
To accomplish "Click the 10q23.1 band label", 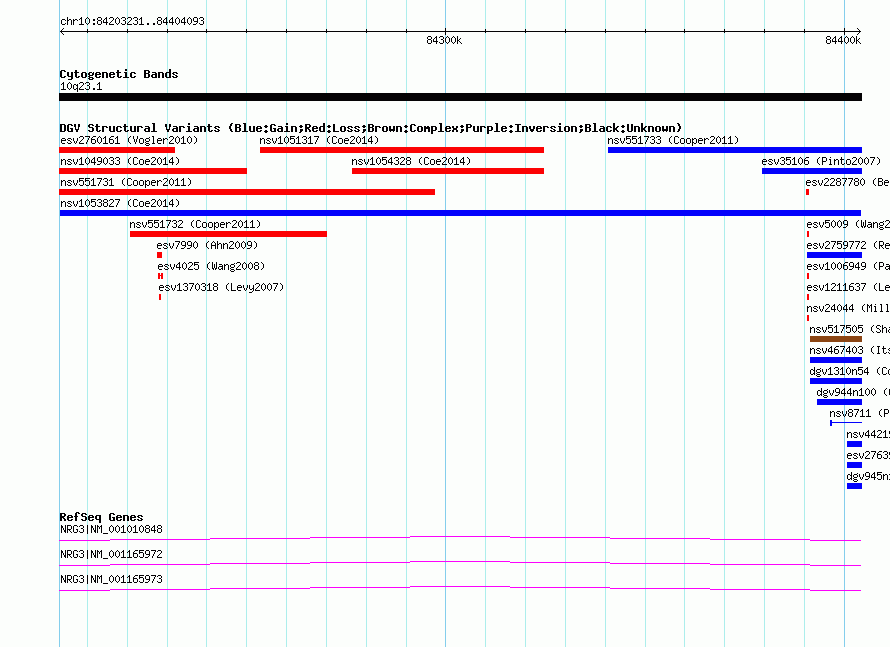I will click(x=81, y=86).
